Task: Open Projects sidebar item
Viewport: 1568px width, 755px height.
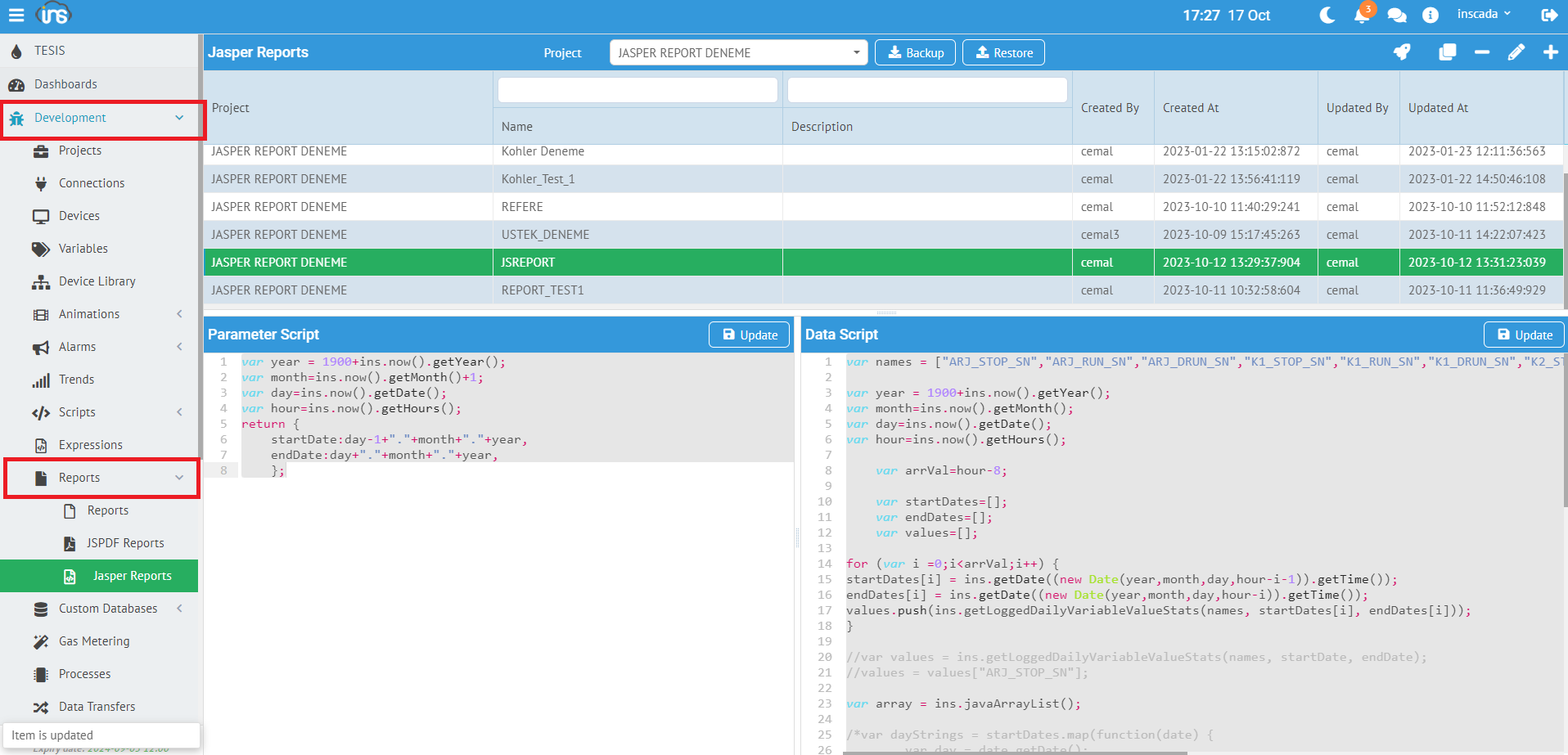Action: tap(99, 151)
